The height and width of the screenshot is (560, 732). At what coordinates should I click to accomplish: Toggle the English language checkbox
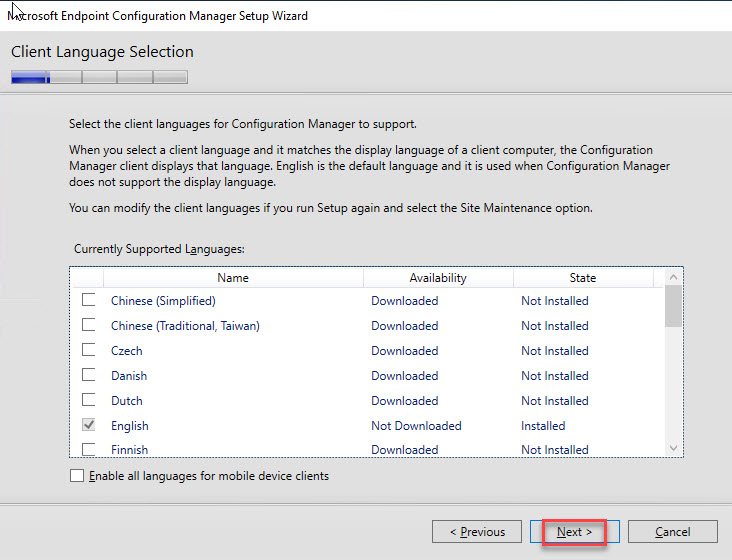[89, 425]
